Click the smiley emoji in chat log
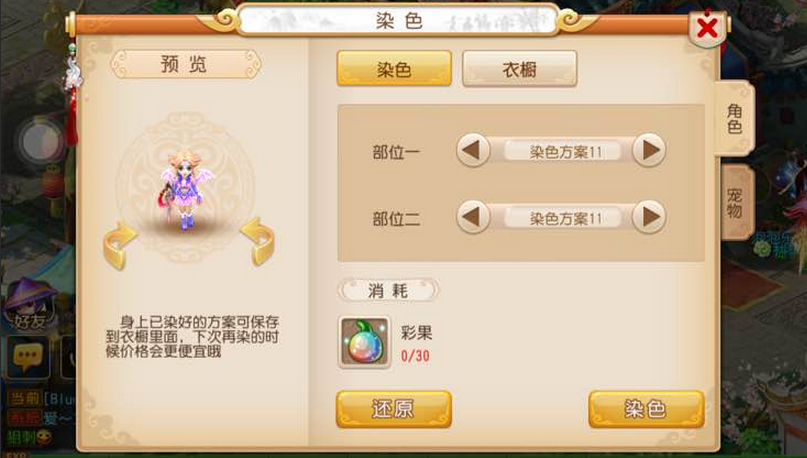The height and width of the screenshot is (458, 807). coord(44,437)
